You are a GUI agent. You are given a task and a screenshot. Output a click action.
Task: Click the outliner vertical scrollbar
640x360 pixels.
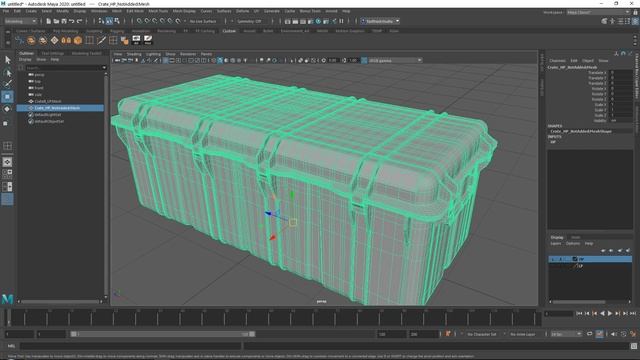(107, 186)
